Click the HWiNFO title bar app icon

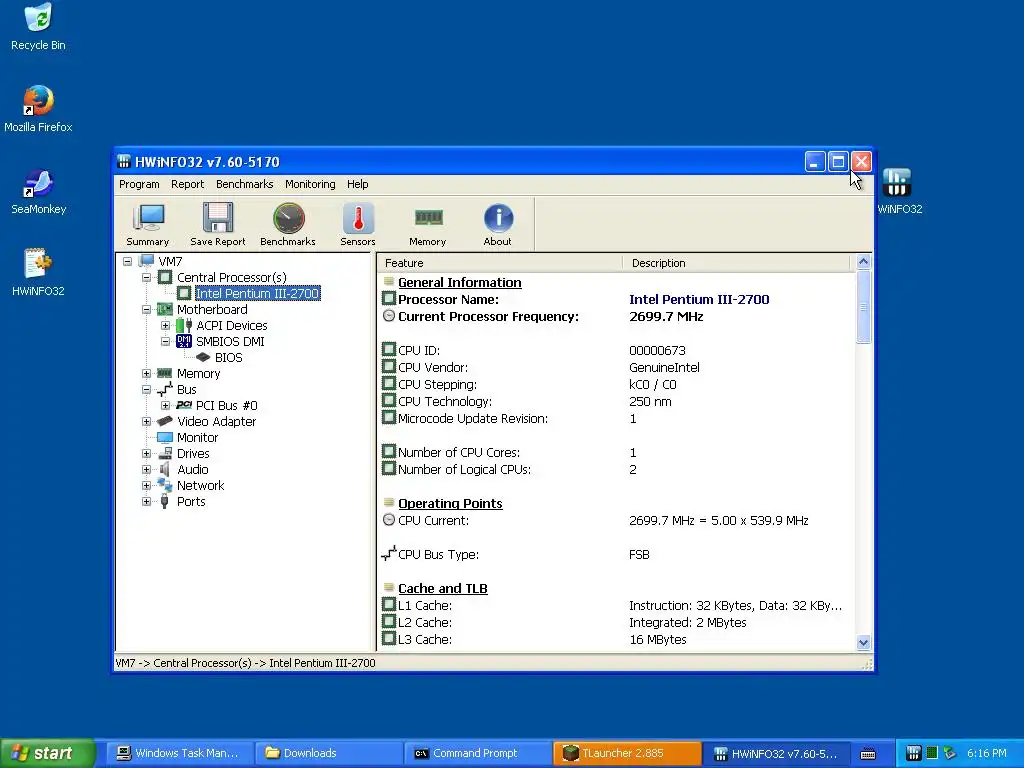(124, 161)
